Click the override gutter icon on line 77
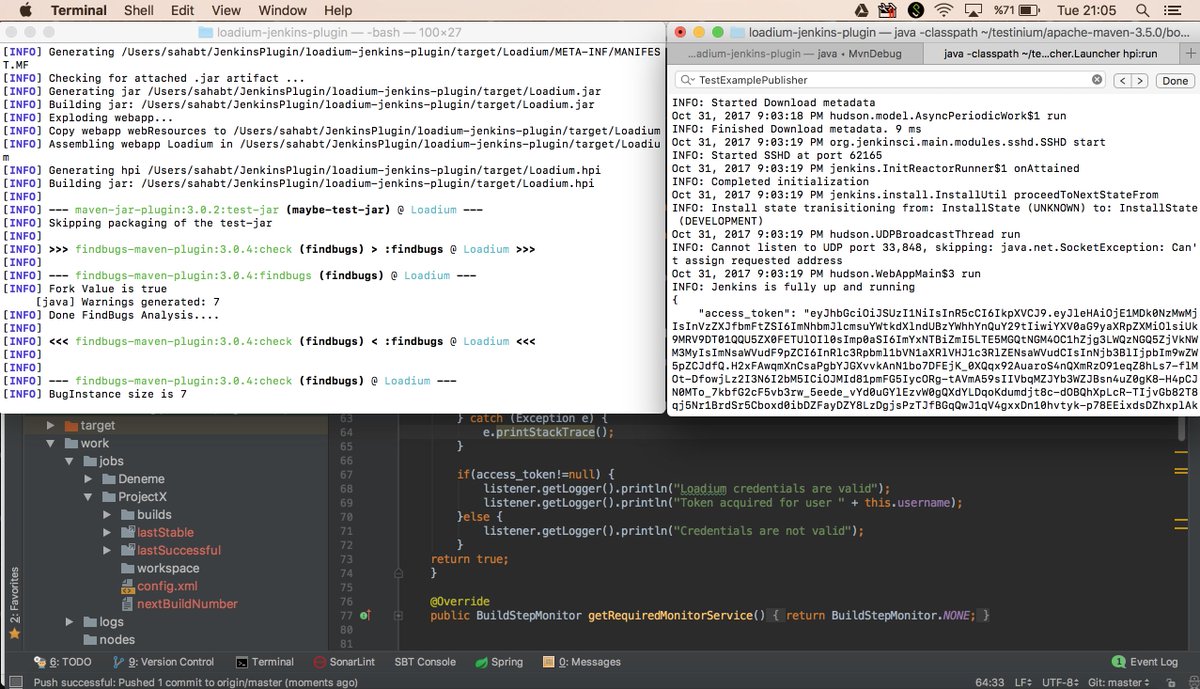The image size is (1200, 689). point(364,616)
